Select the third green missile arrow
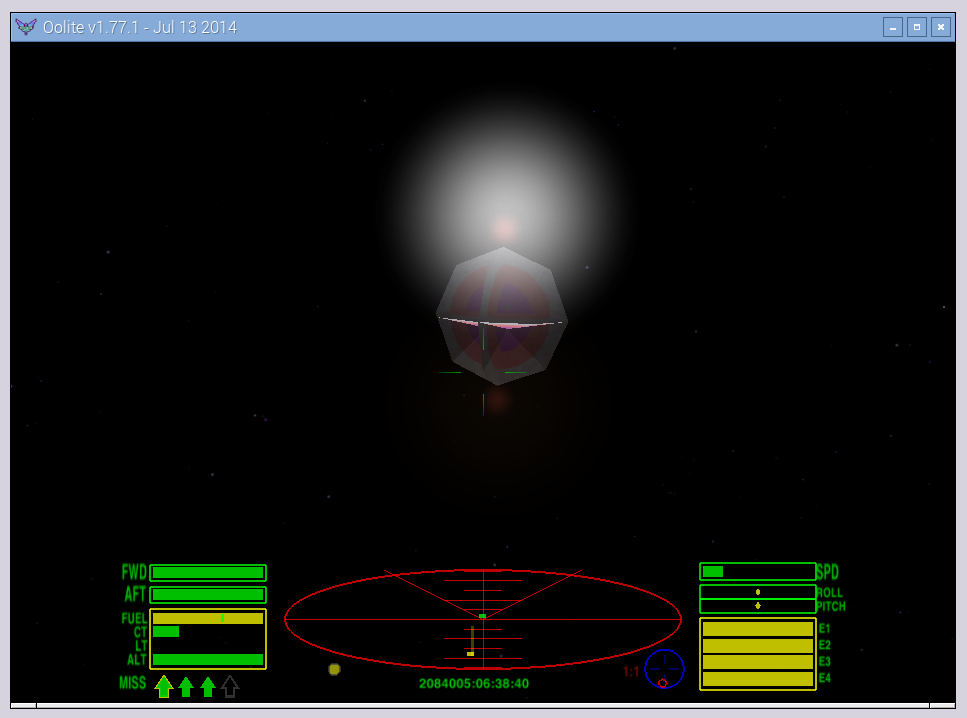Screen dimensions: 967x718 (x=208, y=687)
